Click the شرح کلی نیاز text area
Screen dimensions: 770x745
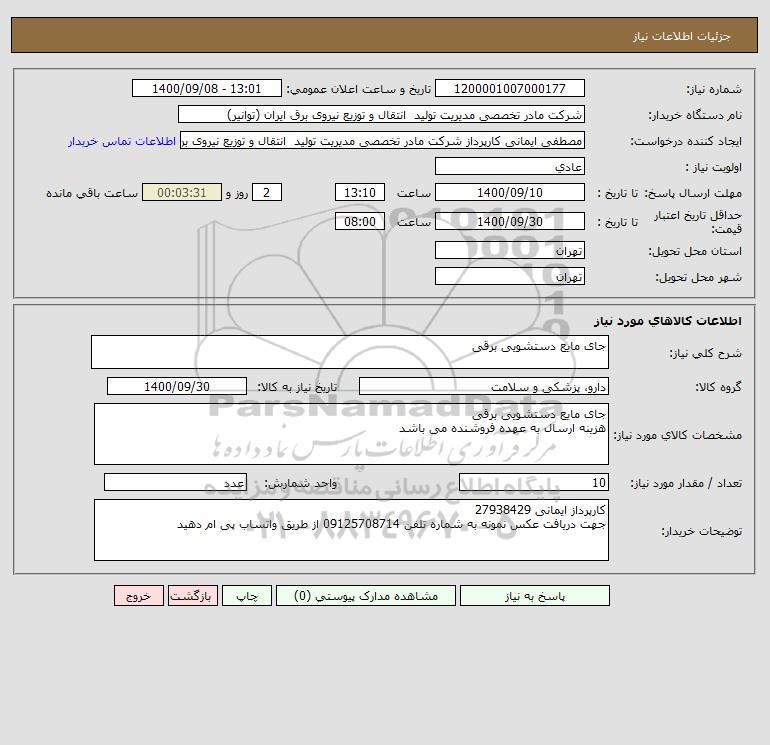350,352
